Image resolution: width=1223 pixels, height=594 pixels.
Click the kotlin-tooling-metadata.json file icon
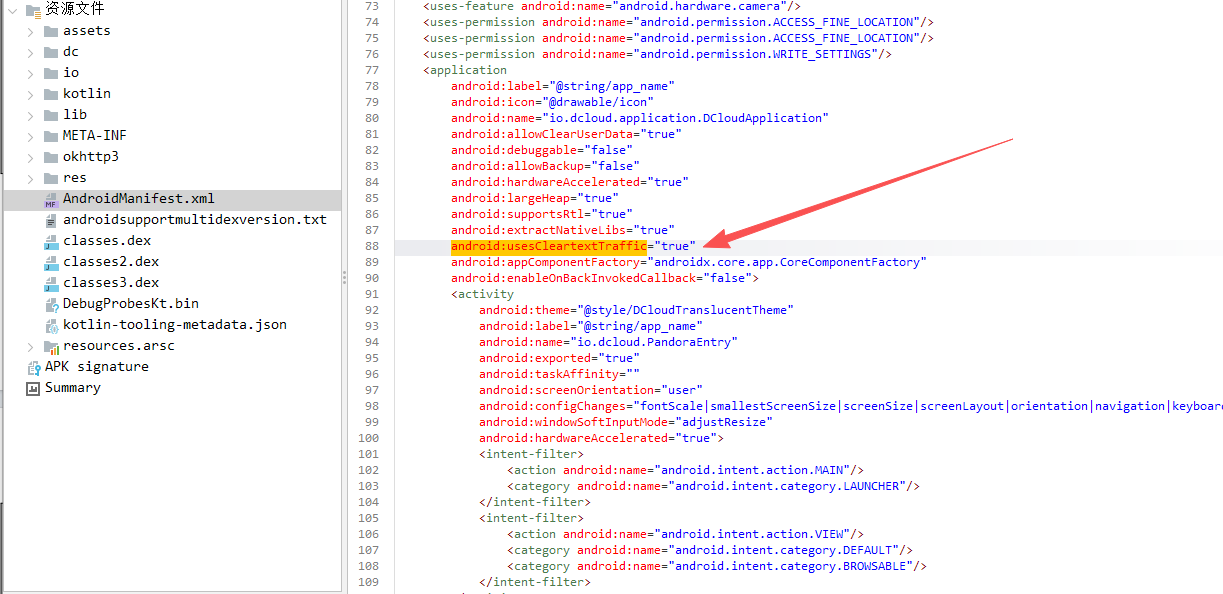51,325
